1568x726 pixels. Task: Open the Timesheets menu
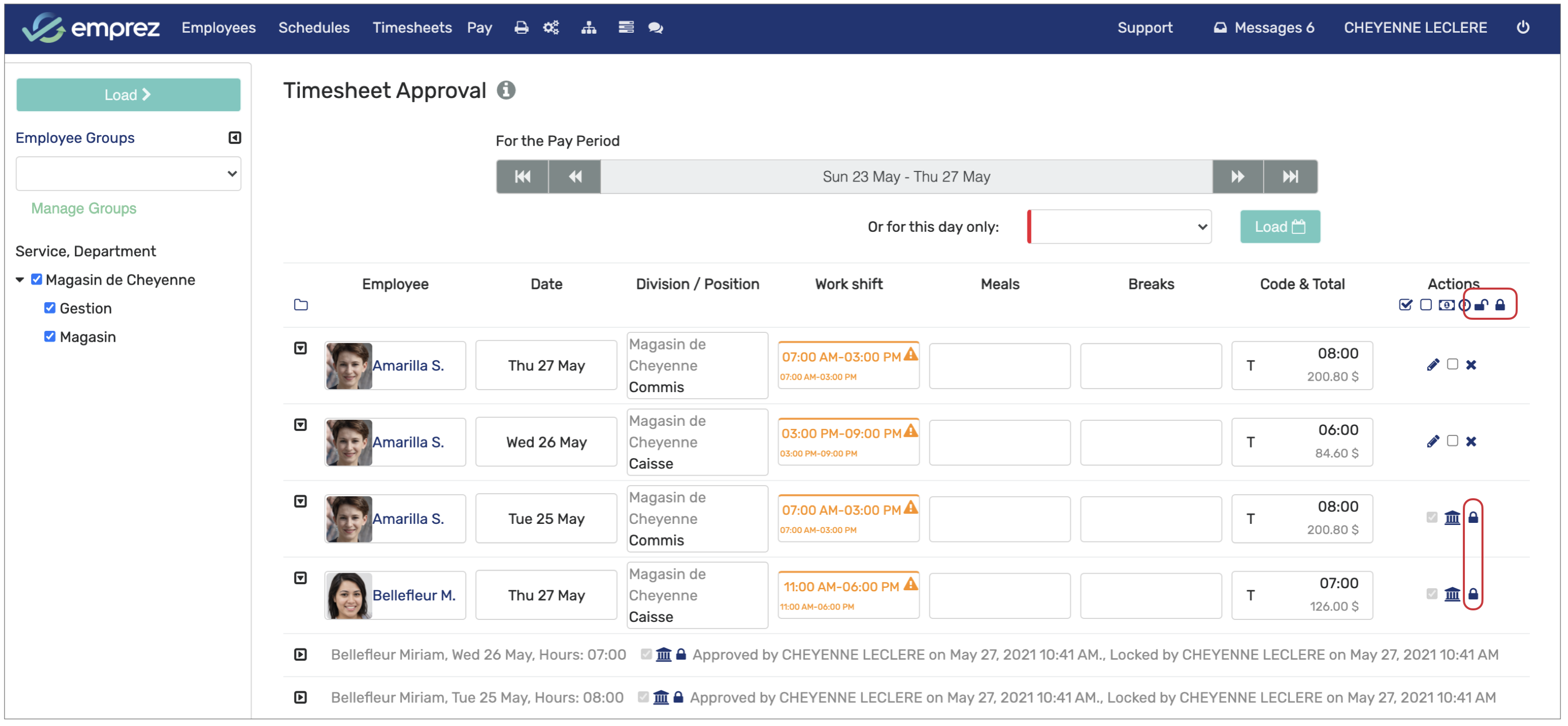click(411, 27)
